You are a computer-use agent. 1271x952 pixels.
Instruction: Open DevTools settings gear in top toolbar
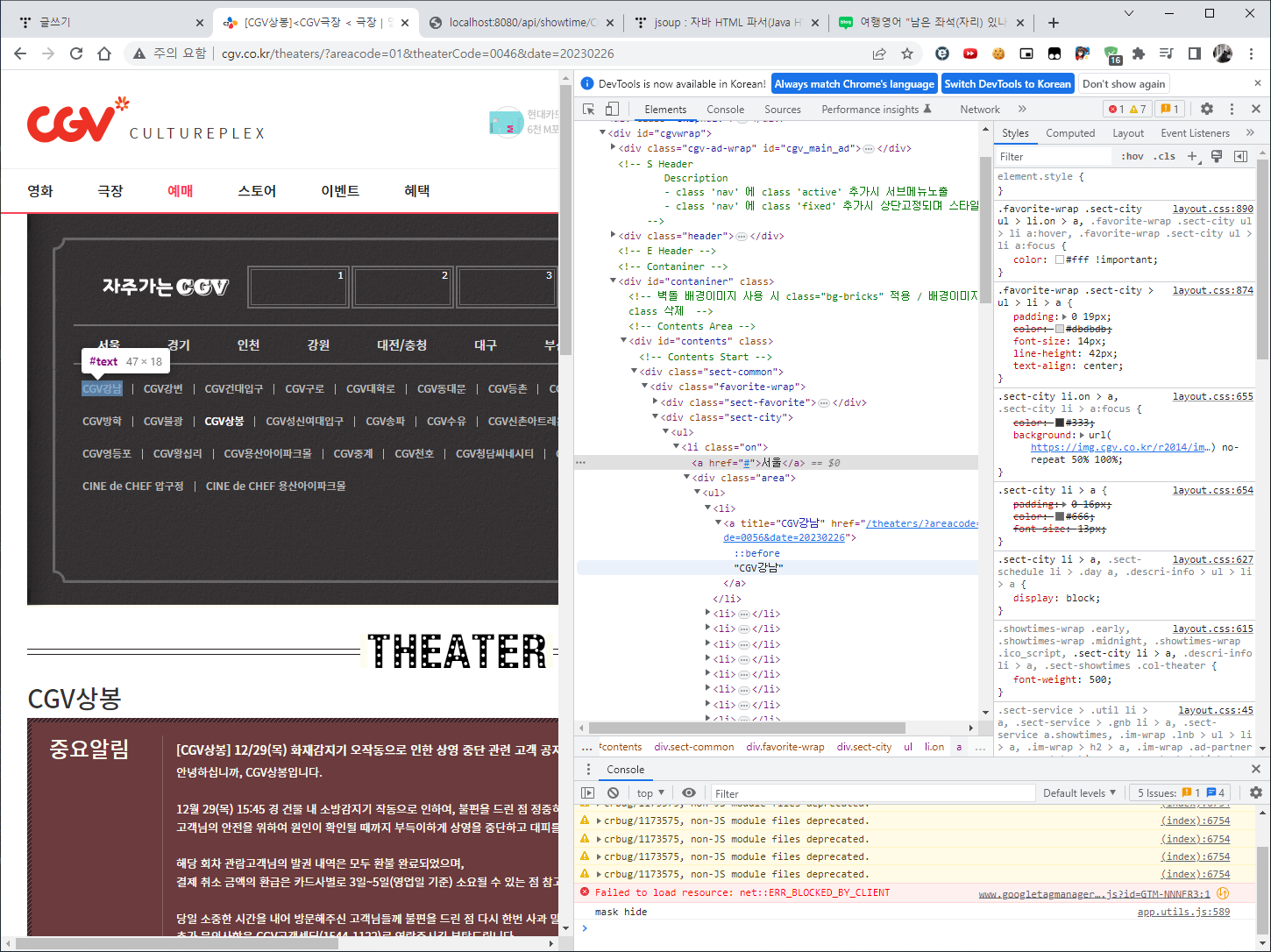pyautogui.click(x=1207, y=109)
